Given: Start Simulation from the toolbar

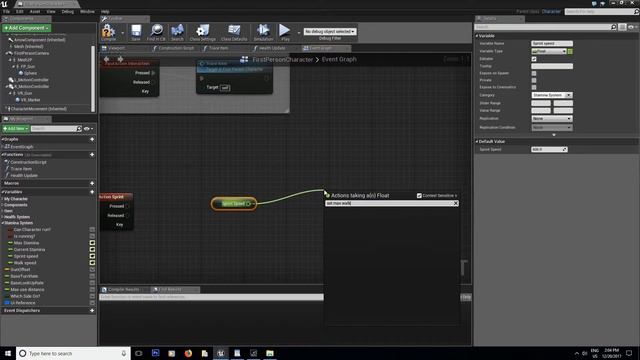Looking at the screenshot, I should pos(263,32).
